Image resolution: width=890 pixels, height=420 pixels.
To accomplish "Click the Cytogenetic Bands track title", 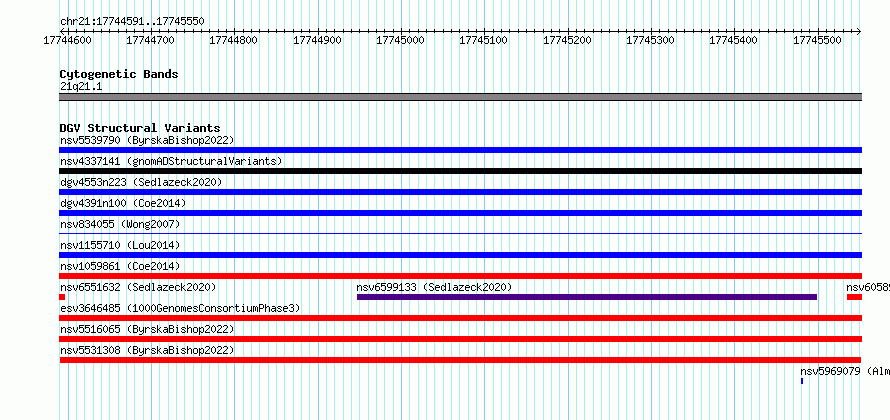I will [x=119, y=74].
